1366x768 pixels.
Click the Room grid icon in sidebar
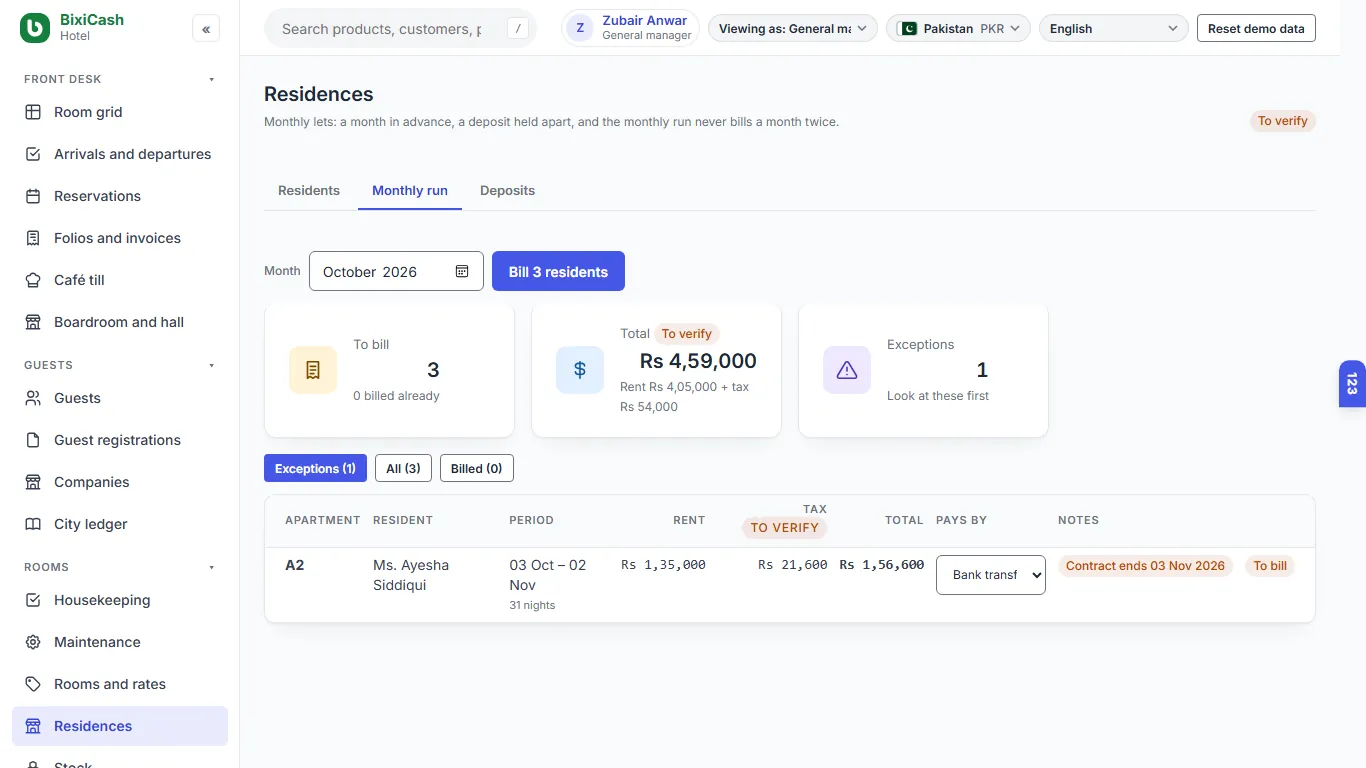(x=33, y=112)
